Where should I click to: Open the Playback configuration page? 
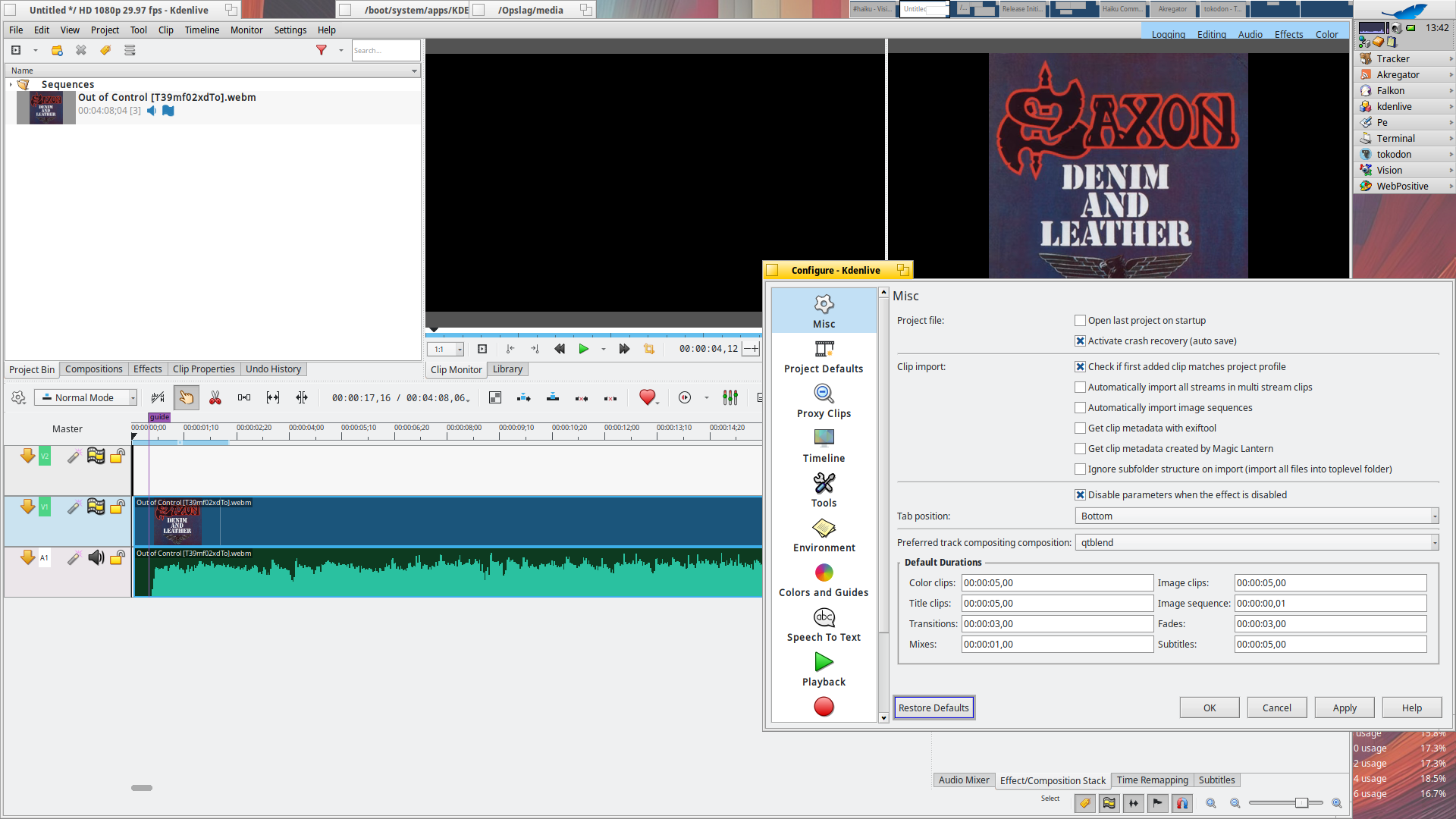click(x=824, y=670)
